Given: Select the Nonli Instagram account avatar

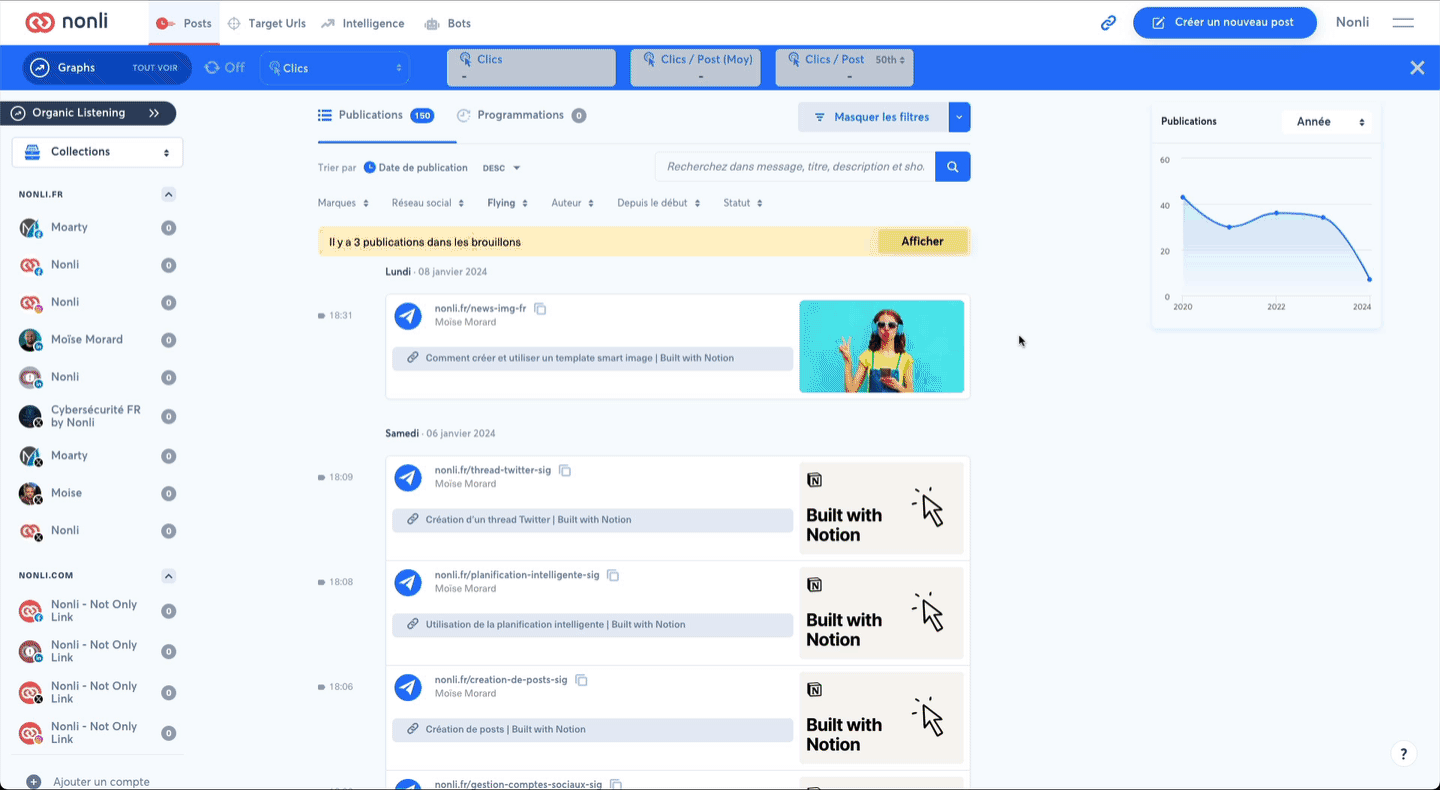Looking at the screenshot, I should (31, 302).
